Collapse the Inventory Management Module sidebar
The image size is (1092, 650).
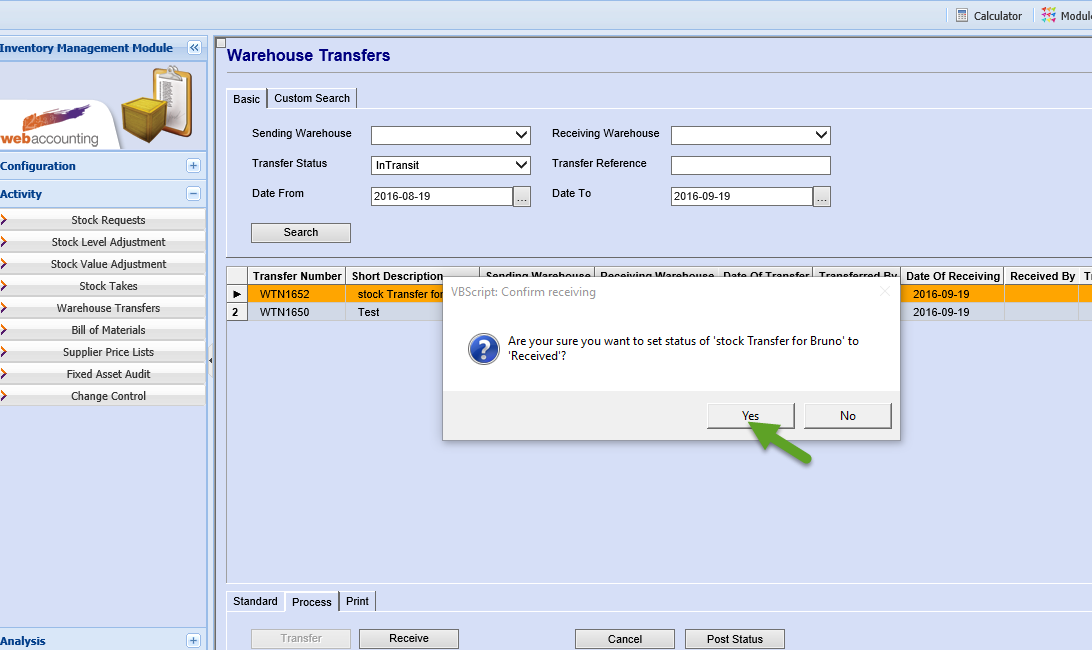194,48
